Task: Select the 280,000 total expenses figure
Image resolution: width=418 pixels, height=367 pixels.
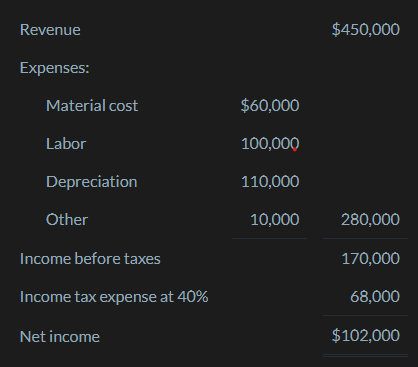Action: pos(370,220)
